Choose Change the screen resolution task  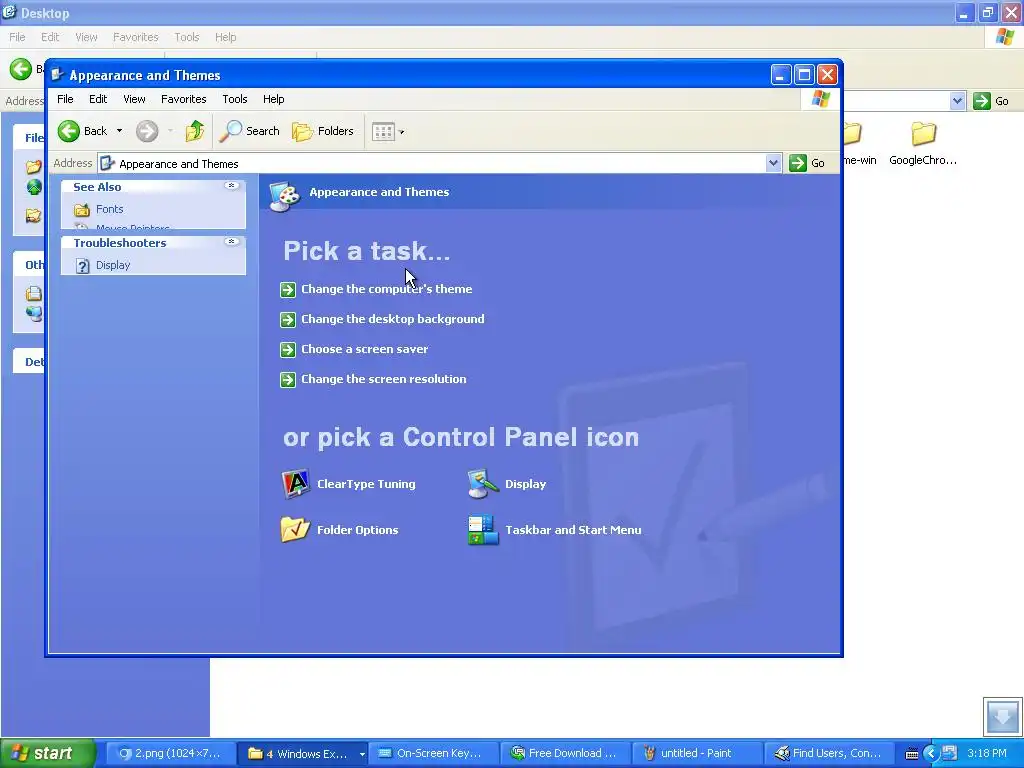coord(383,379)
